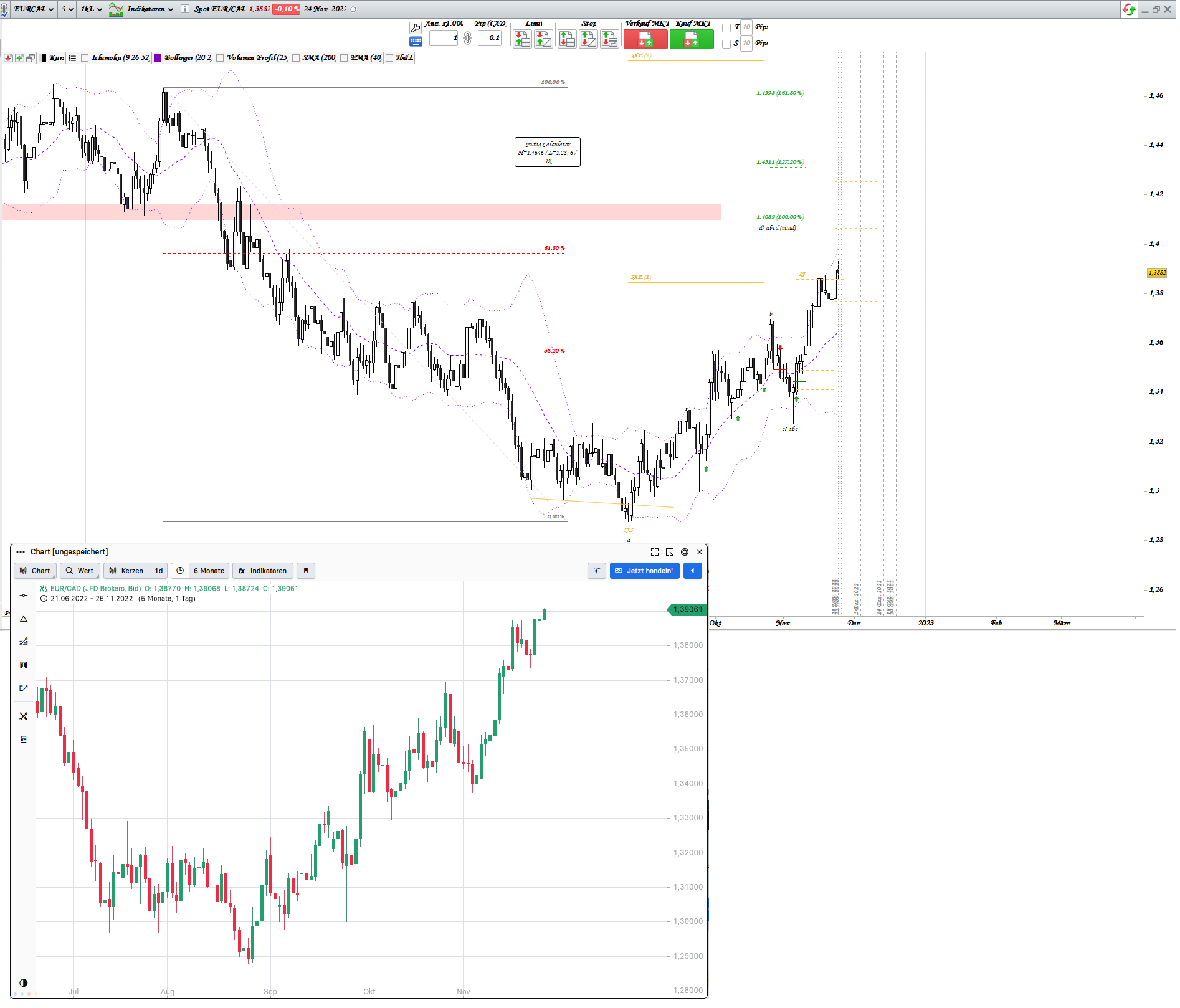Click the red Verkauf MKT sell button
1180x1008 pixels.
click(645, 39)
